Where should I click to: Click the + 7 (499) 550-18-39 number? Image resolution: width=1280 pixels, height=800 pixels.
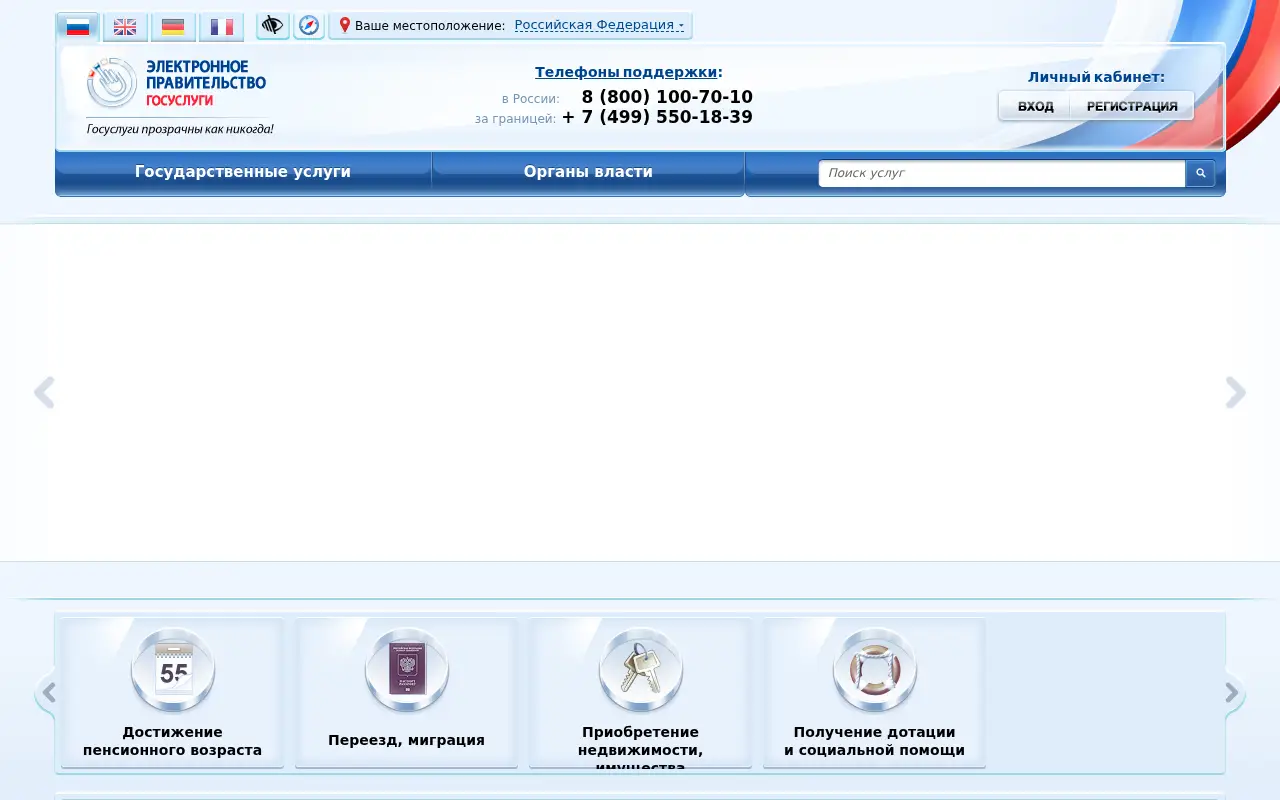click(x=657, y=117)
